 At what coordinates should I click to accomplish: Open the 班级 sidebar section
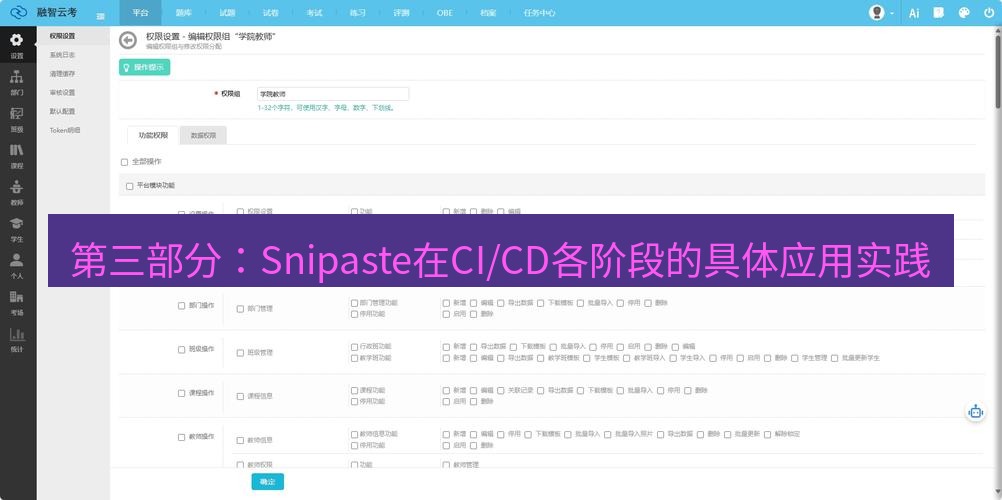click(x=17, y=119)
